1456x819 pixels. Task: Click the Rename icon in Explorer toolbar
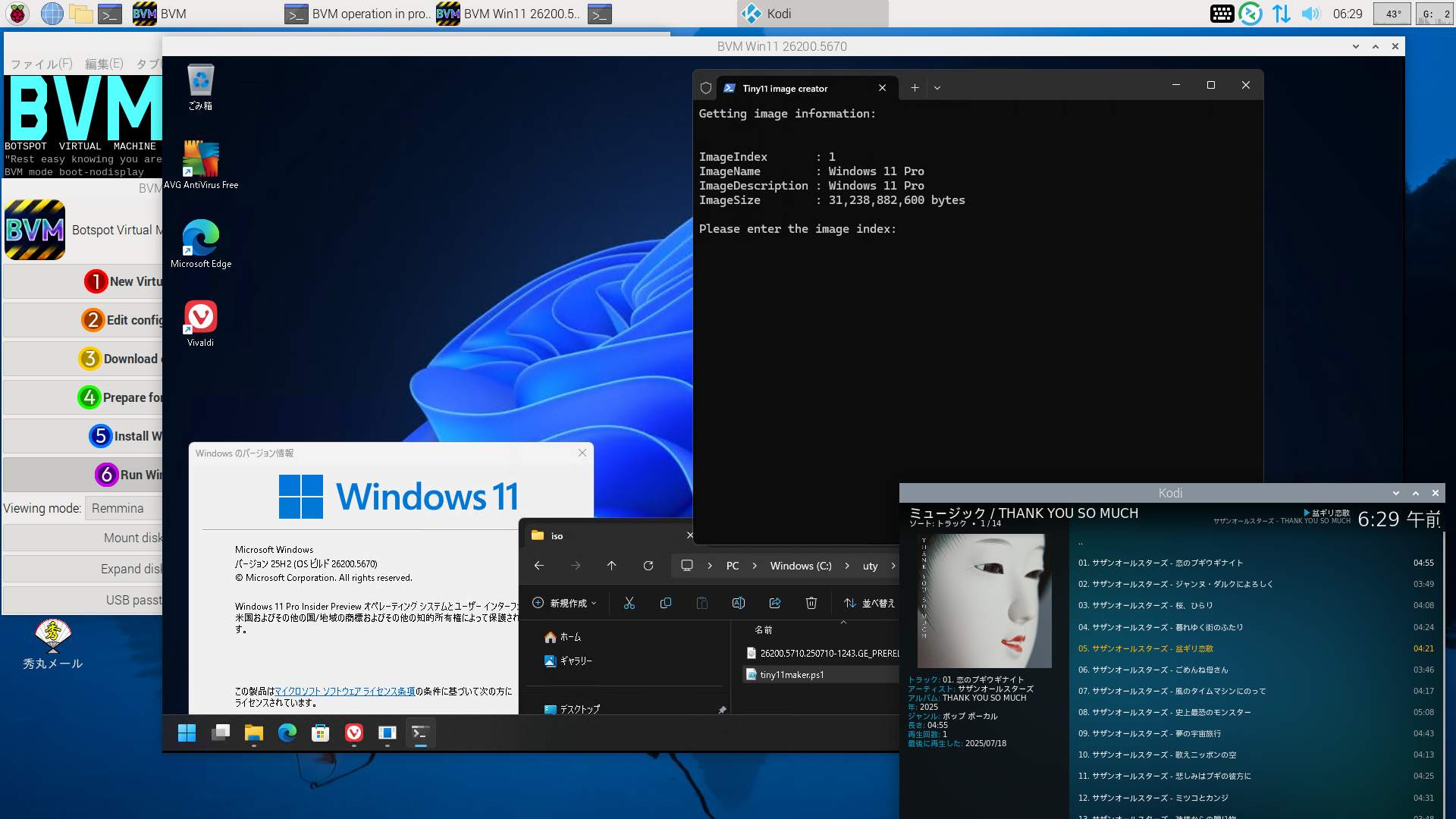pyautogui.click(x=738, y=603)
